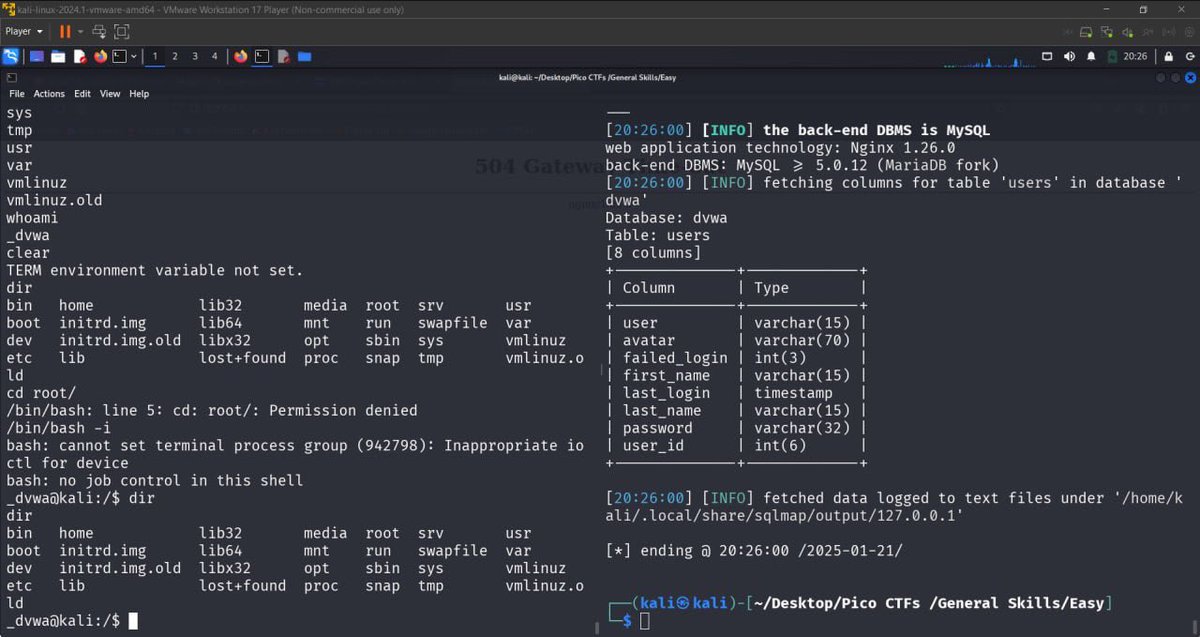Click 'vmlinuz.old' entry in left listing
Screen dimensions: 1200x637
point(54,200)
